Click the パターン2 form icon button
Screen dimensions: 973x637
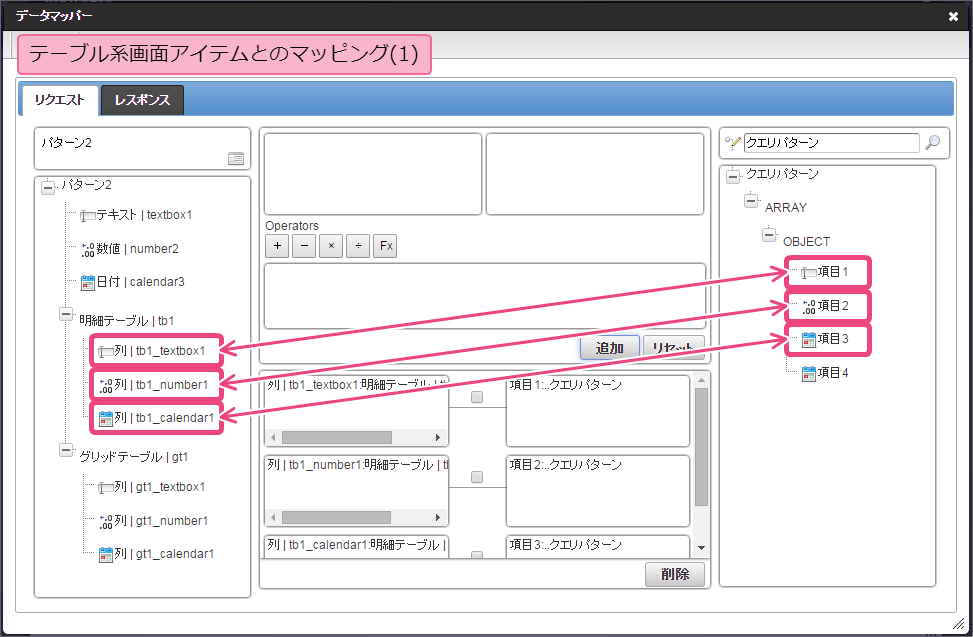236,159
